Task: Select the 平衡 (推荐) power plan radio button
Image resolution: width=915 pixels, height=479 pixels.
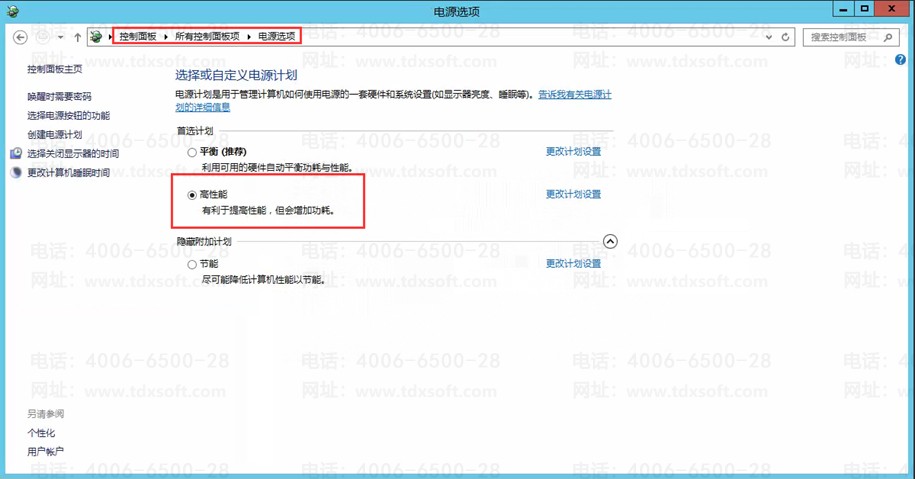Action: coord(193,152)
